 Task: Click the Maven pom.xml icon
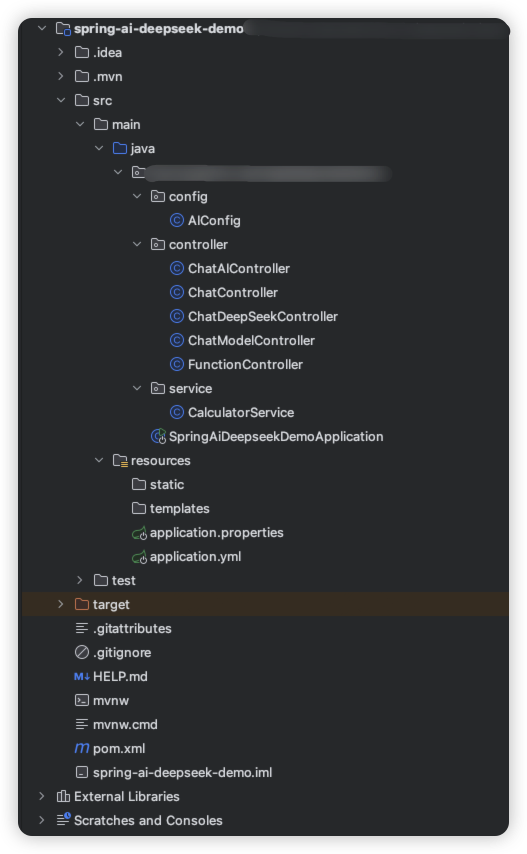[x=82, y=748]
